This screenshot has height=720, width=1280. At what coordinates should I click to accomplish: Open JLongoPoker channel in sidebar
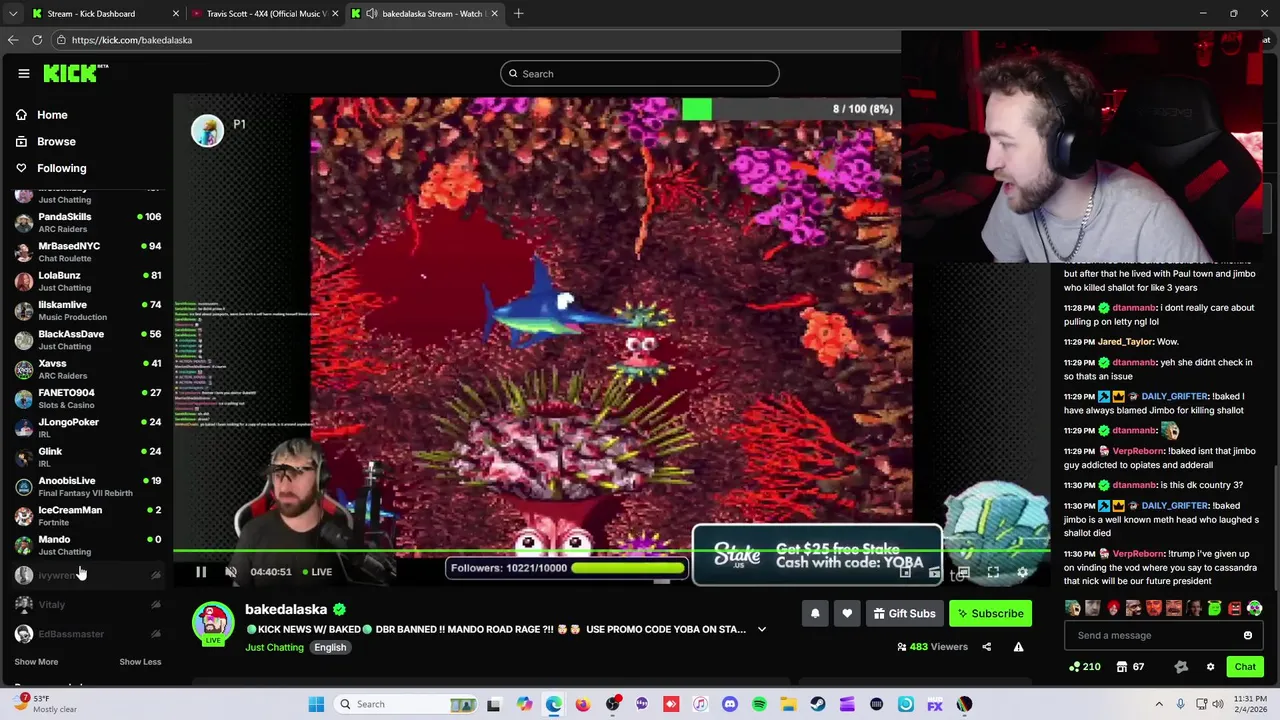click(x=87, y=427)
